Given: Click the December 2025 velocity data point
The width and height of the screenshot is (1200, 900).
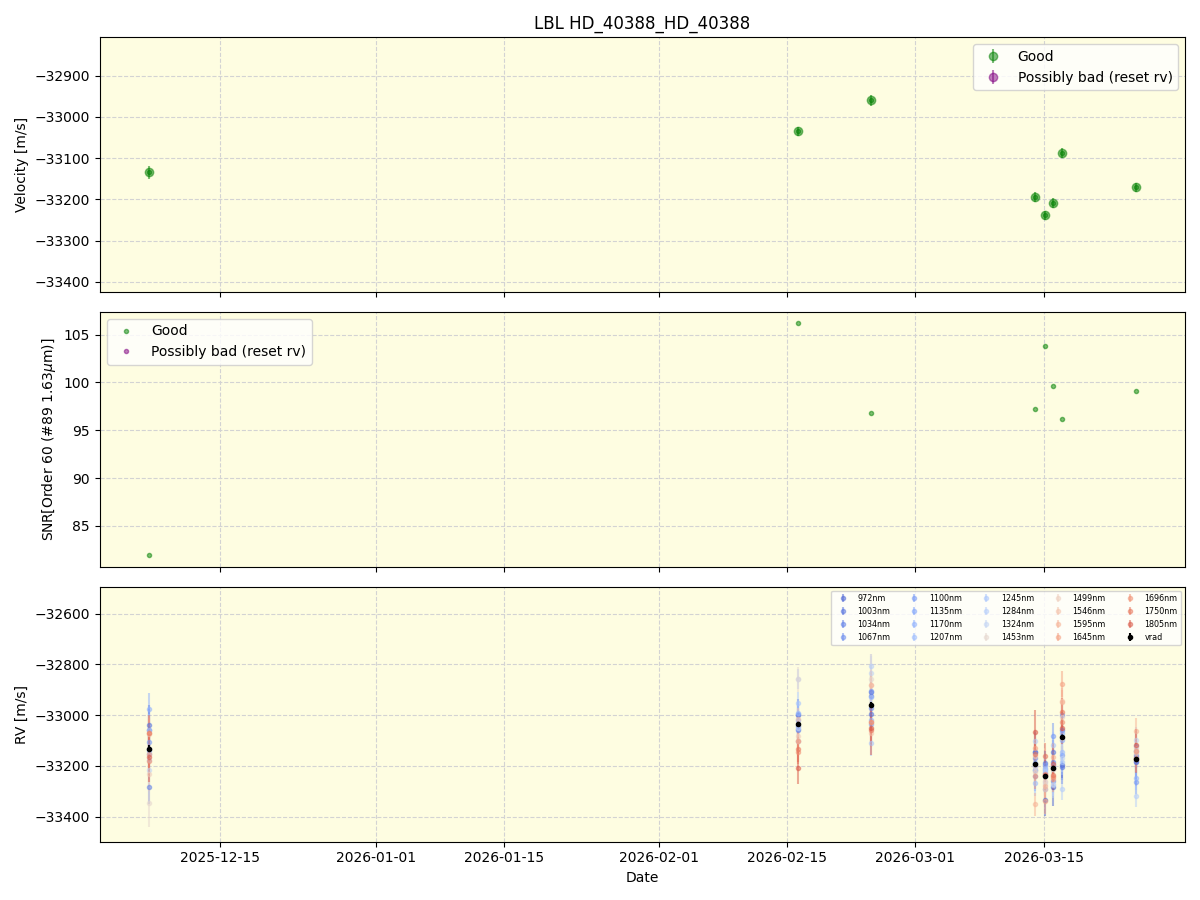Looking at the screenshot, I should click(x=149, y=172).
